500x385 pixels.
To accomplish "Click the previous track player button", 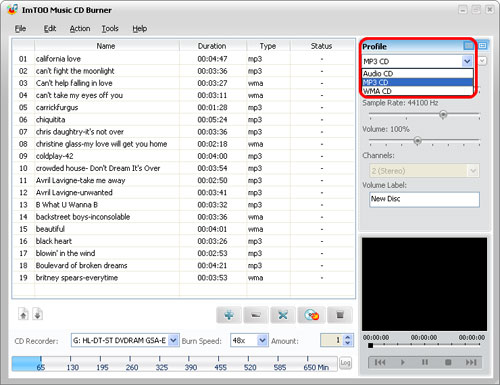I will tap(380, 362).
